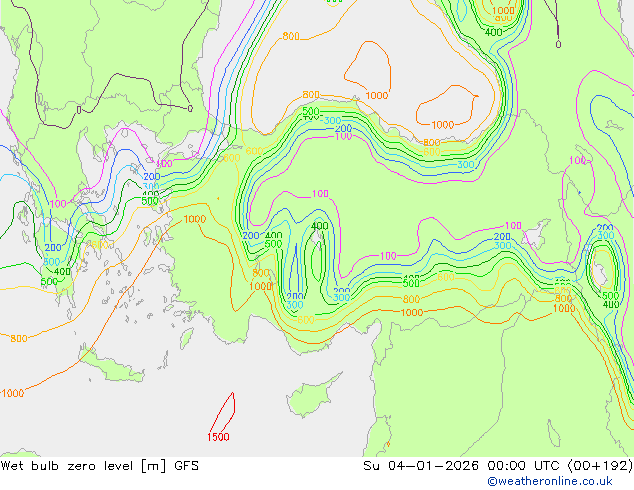
Task: Select the 'Wet bulb zero level [m]' title
Action: [x=84, y=466]
